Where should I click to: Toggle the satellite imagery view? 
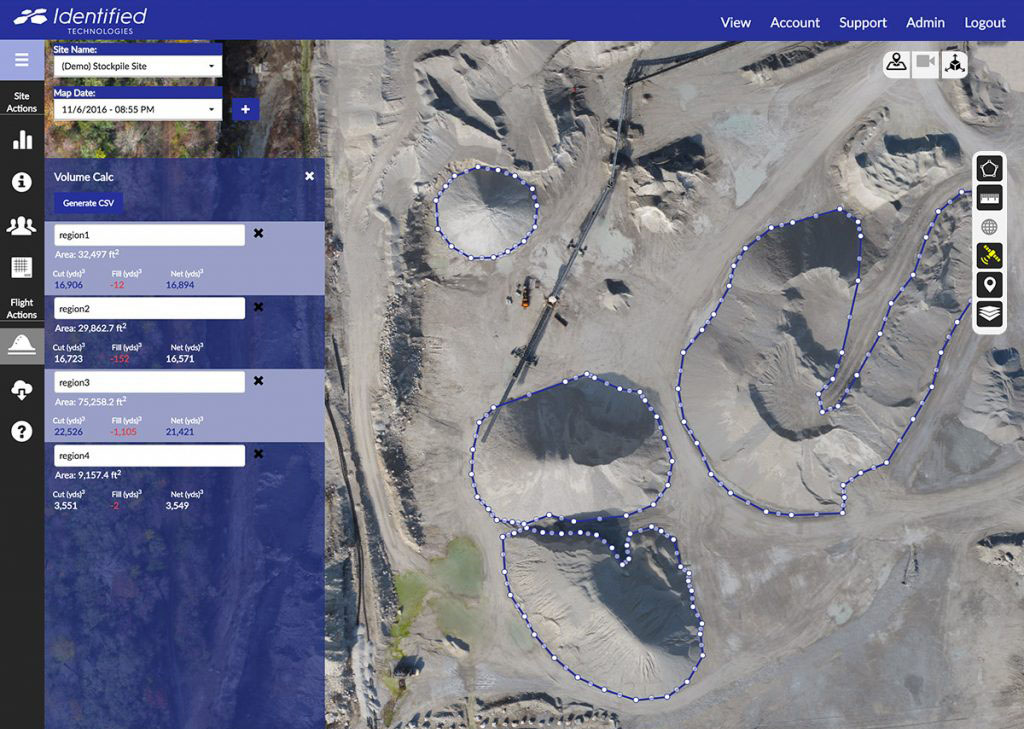[989, 256]
